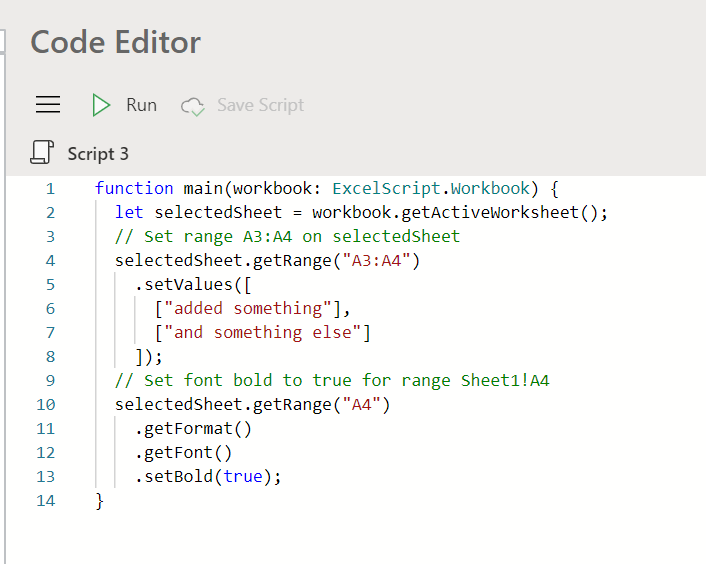706x564 pixels.
Task: Click comment "Set range A3:A4 on selectedSheet"
Action: pos(287,236)
